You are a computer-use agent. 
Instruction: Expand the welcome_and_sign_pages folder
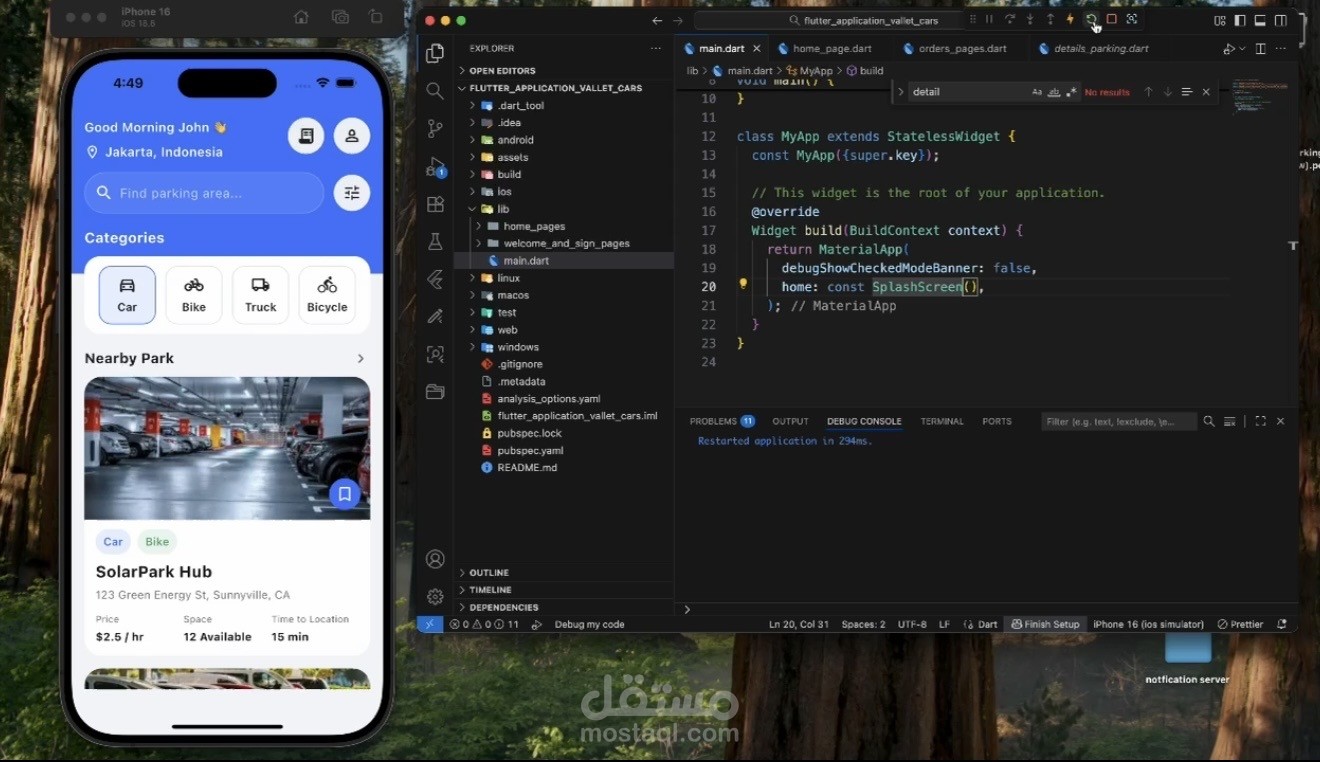click(x=564, y=243)
